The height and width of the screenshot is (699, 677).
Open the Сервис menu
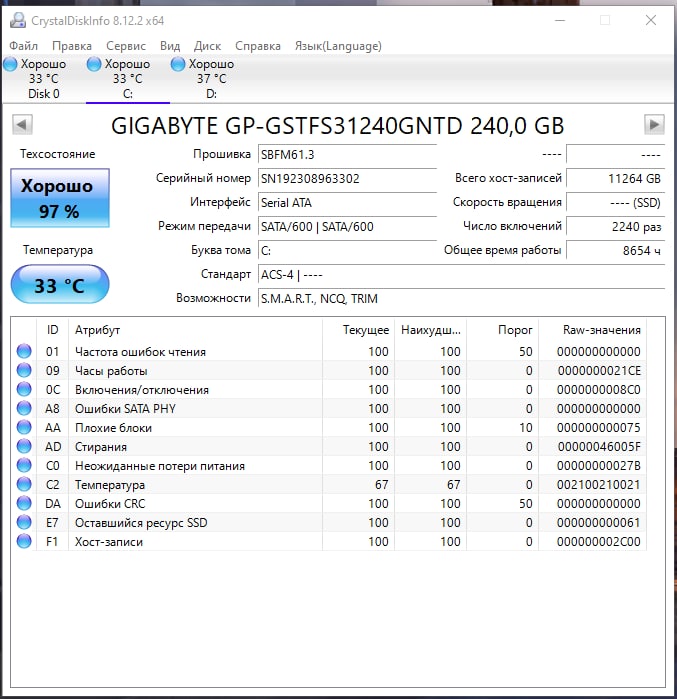(126, 46)
